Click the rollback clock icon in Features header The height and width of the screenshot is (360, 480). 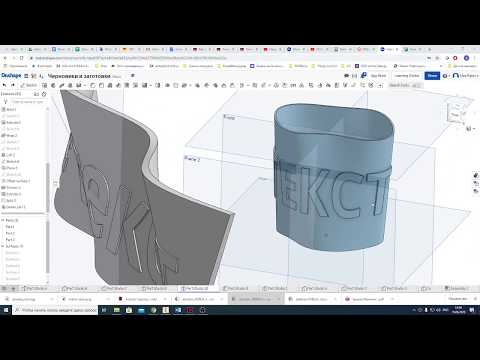44,94
